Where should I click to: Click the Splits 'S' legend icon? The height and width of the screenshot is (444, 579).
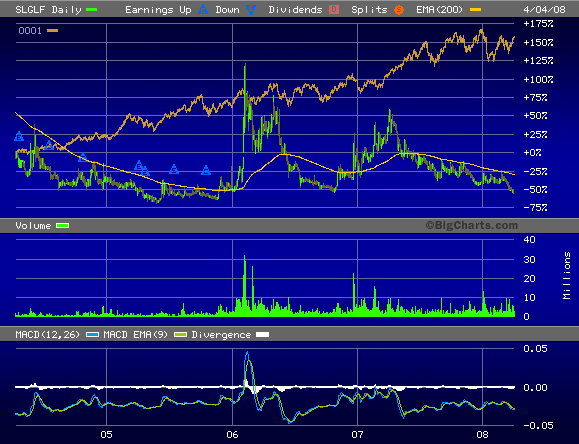(x=399, y=10)
